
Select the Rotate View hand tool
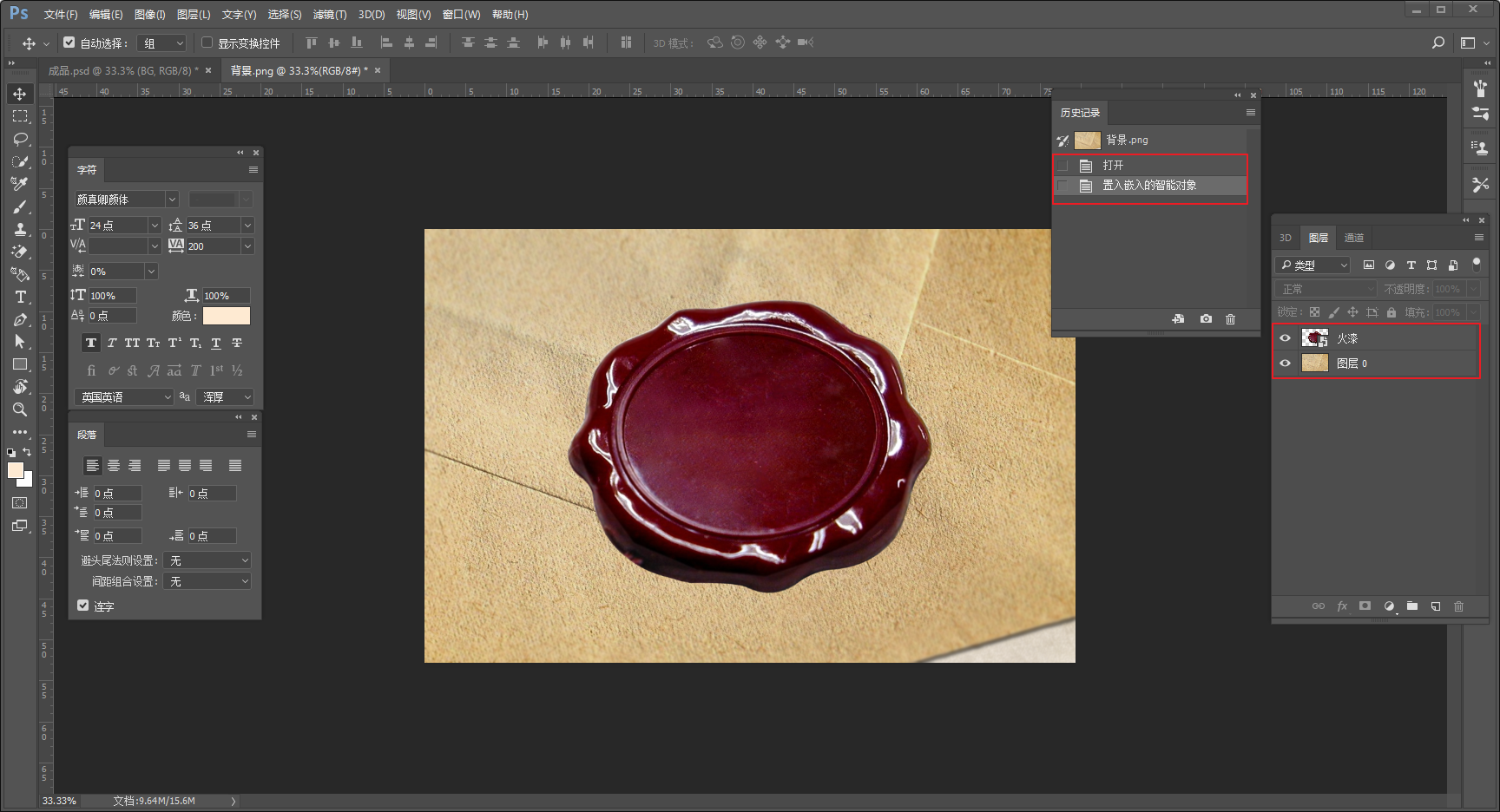click(x=20, y=387)
